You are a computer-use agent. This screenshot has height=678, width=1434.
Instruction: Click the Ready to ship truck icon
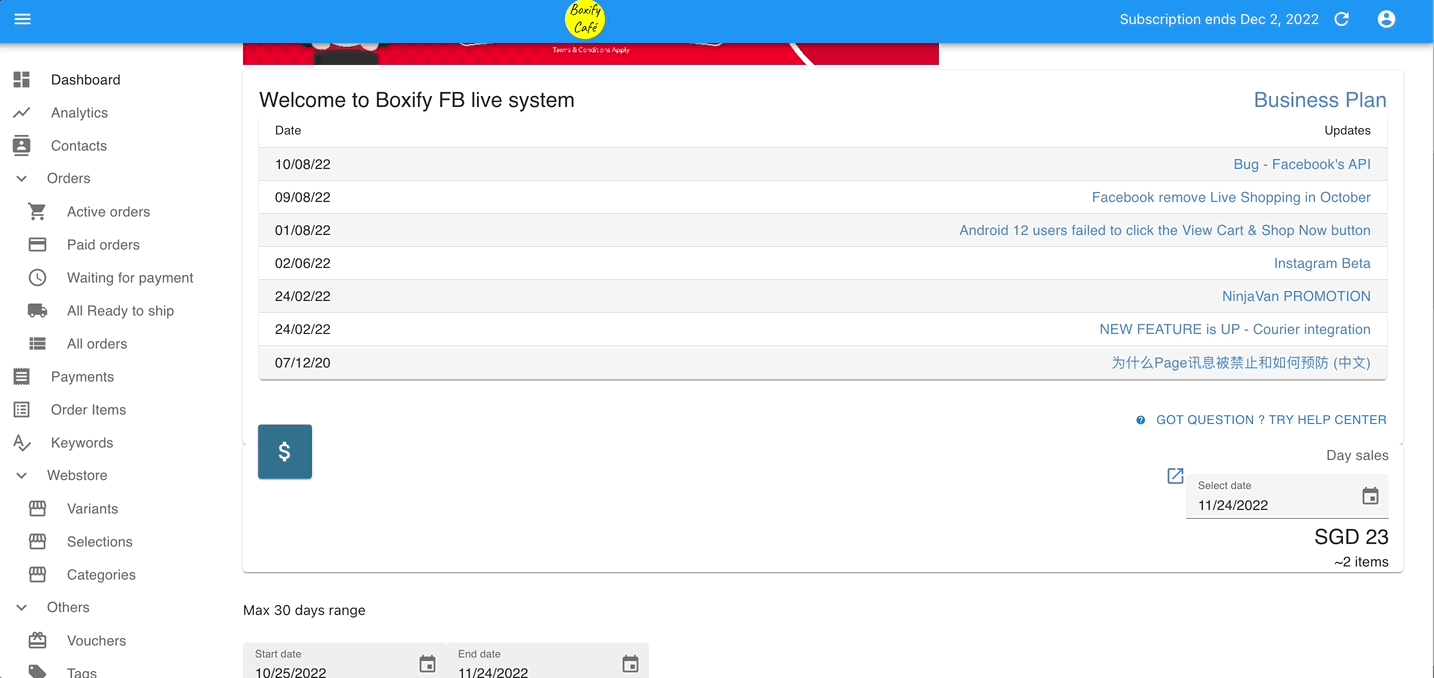pyautogui.click(x=38, y=311)
